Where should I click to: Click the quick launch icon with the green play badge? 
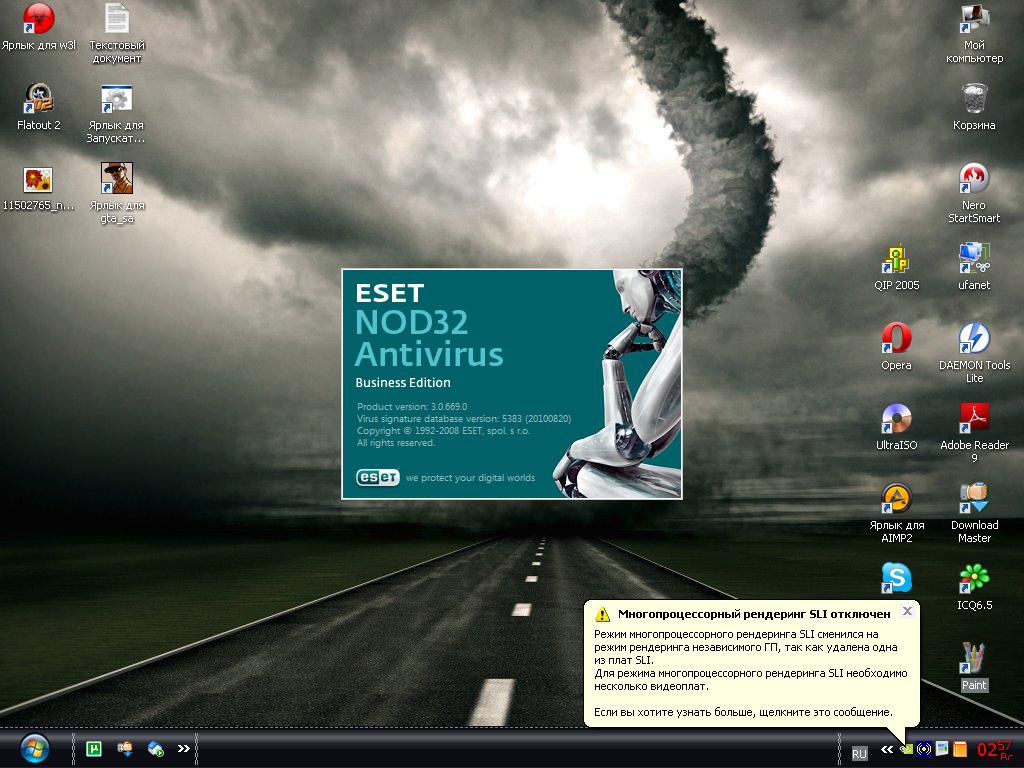click(155, 748)
